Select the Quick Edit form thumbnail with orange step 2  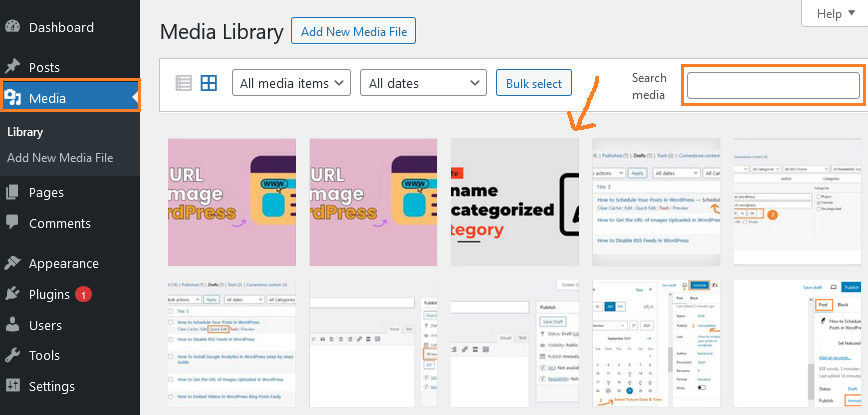[798, 202]
